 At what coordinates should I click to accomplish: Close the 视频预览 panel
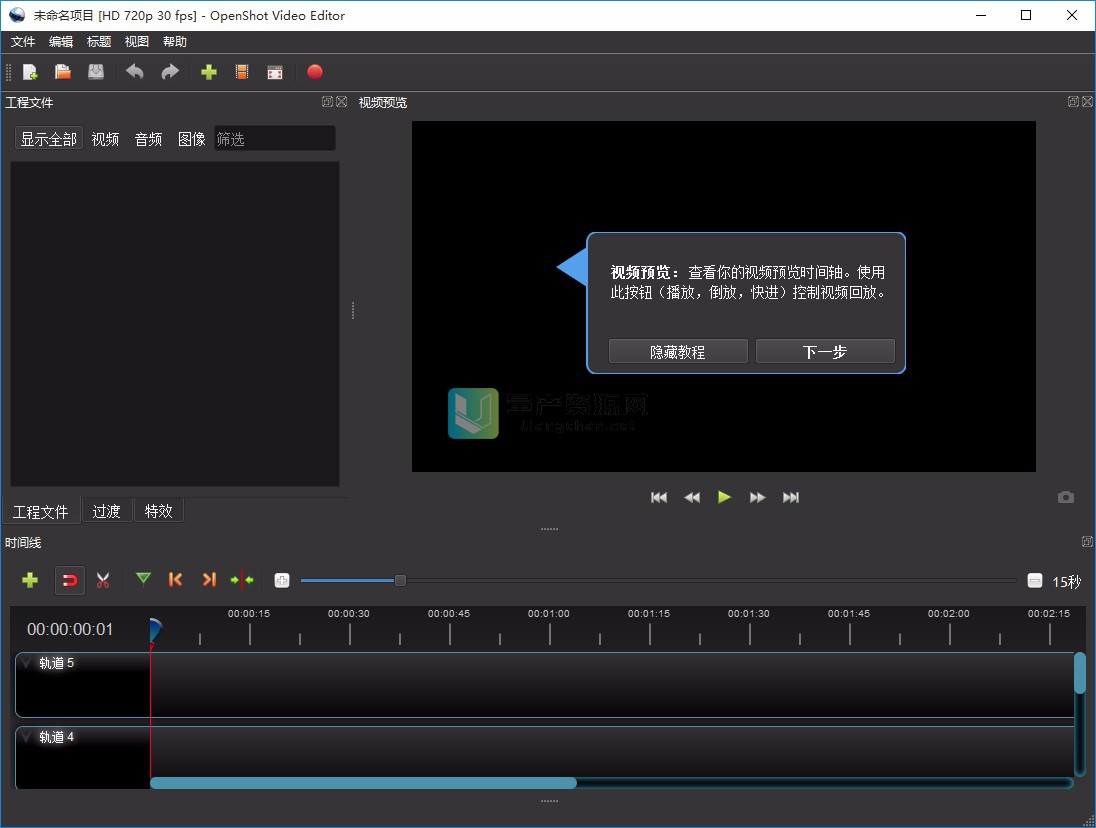point(1088,101)
